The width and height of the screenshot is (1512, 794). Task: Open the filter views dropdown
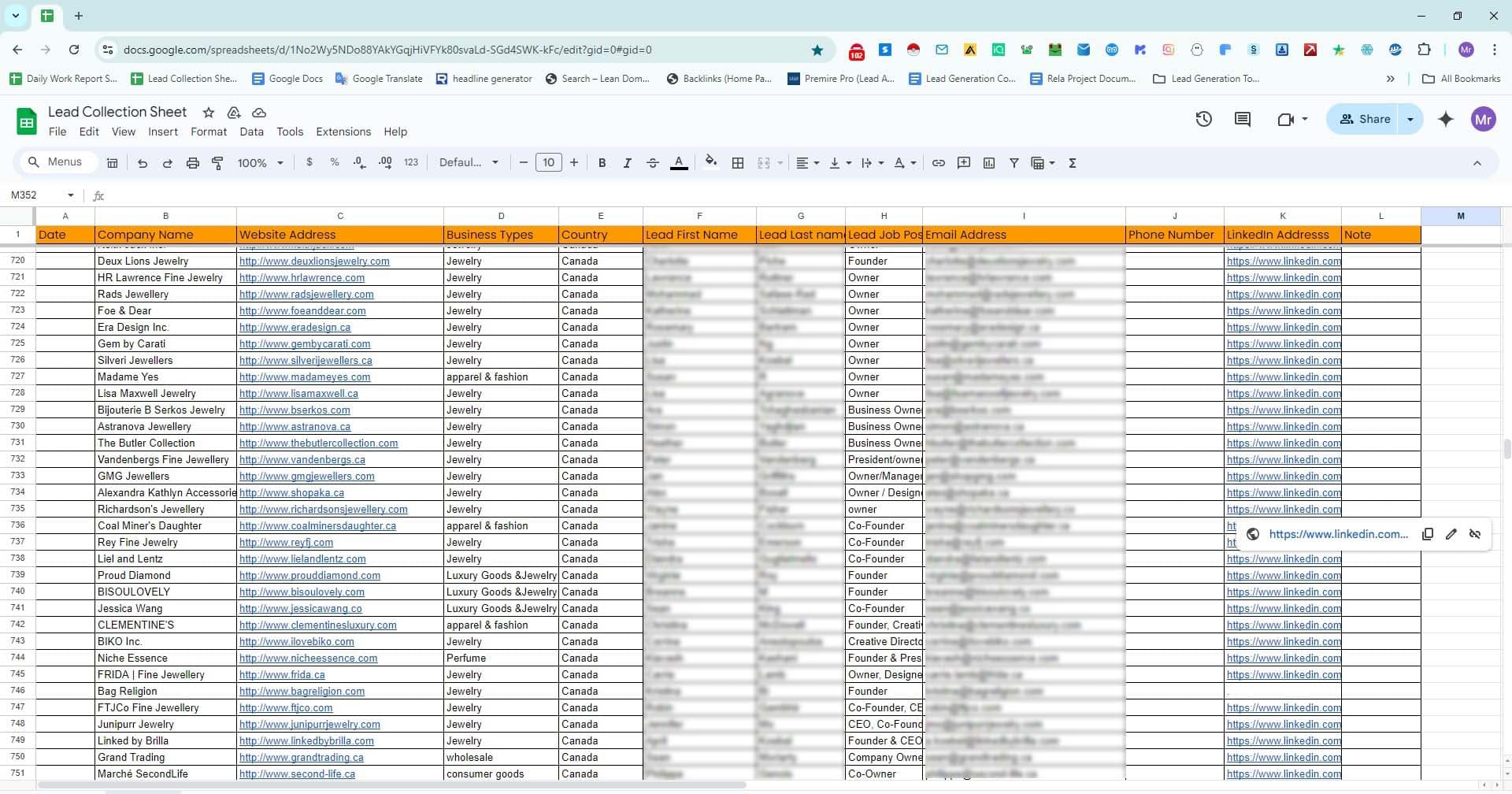(1043, 163)
